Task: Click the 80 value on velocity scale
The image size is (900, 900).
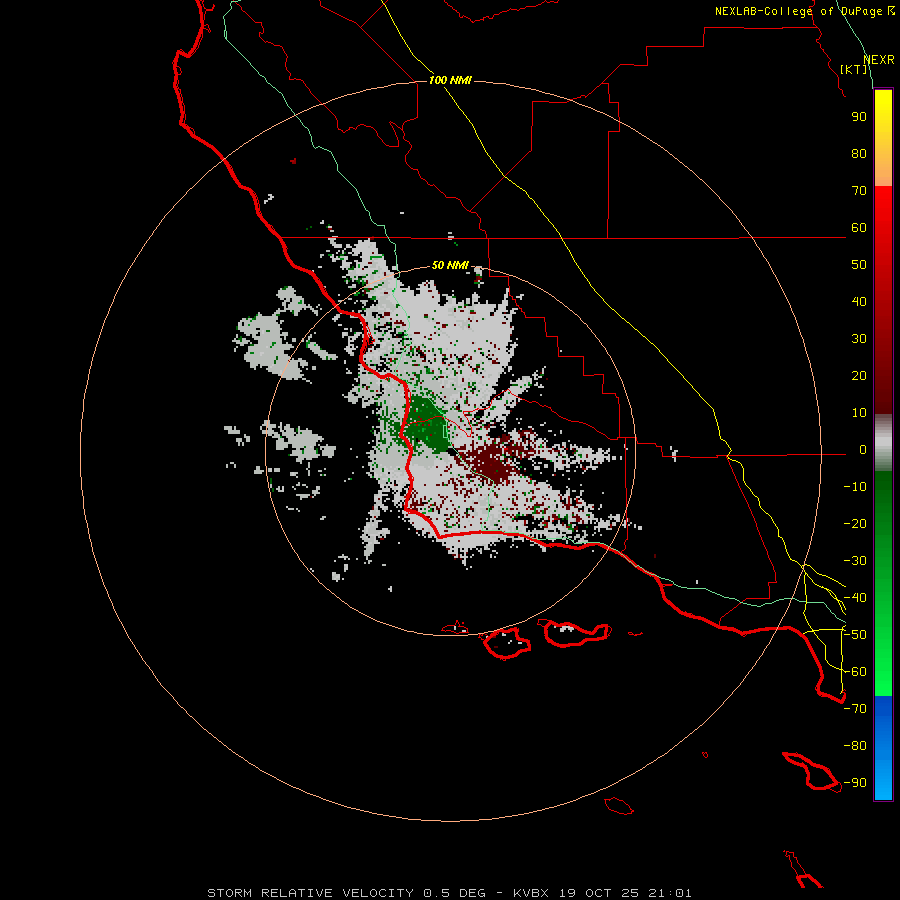Action: [x=859, y=154]
